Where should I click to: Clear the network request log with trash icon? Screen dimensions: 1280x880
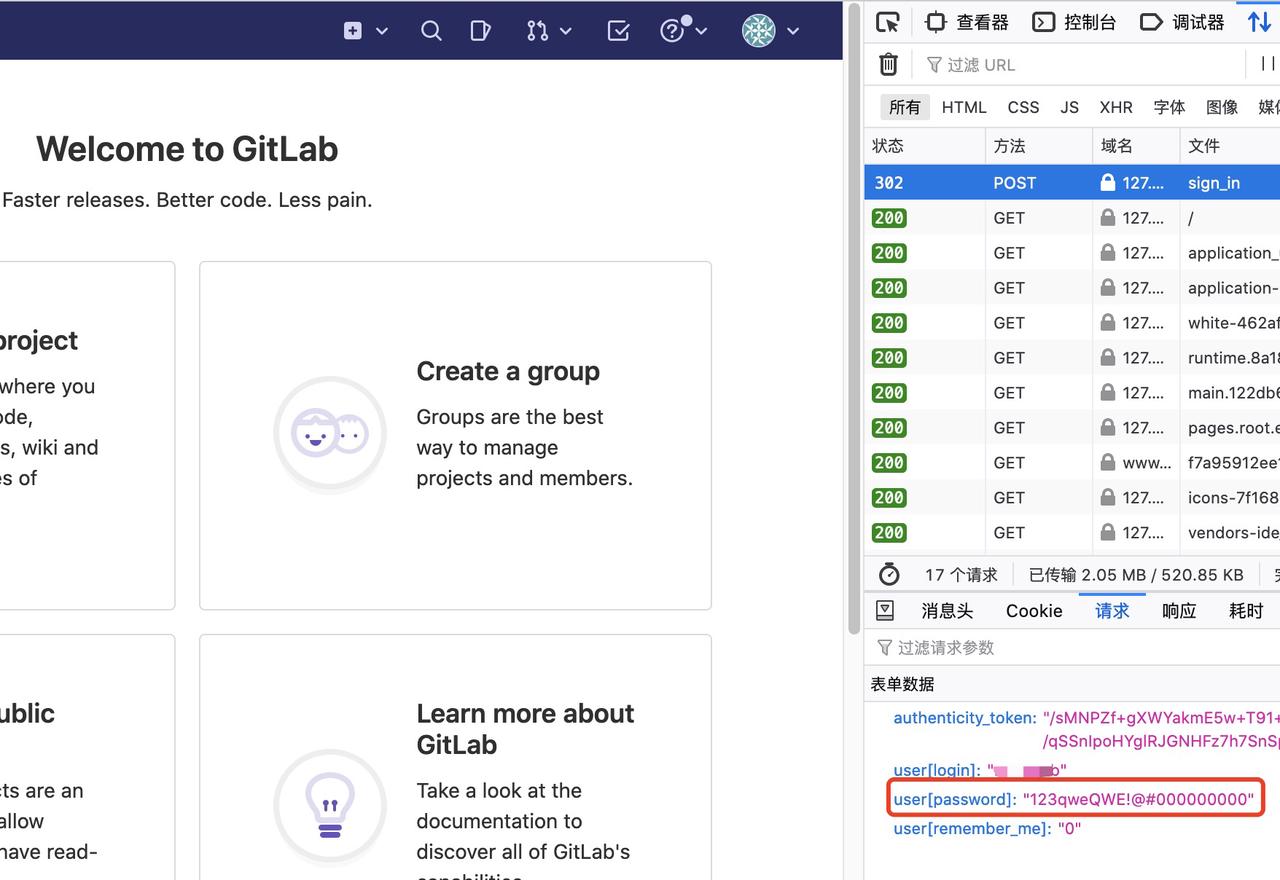pyautogui.click(x=888, y=63)
